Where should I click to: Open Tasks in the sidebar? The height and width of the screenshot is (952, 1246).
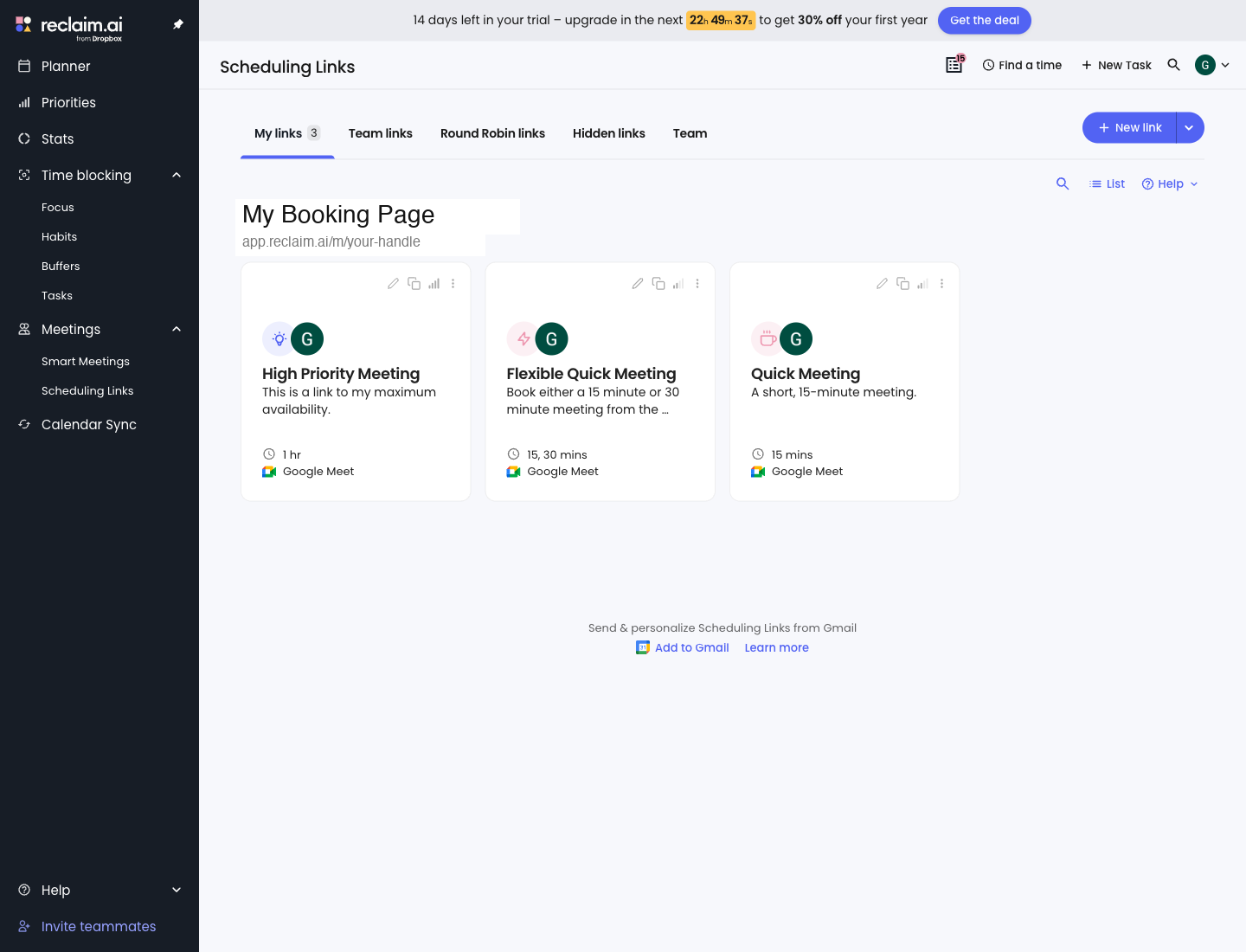pos(57,295)
